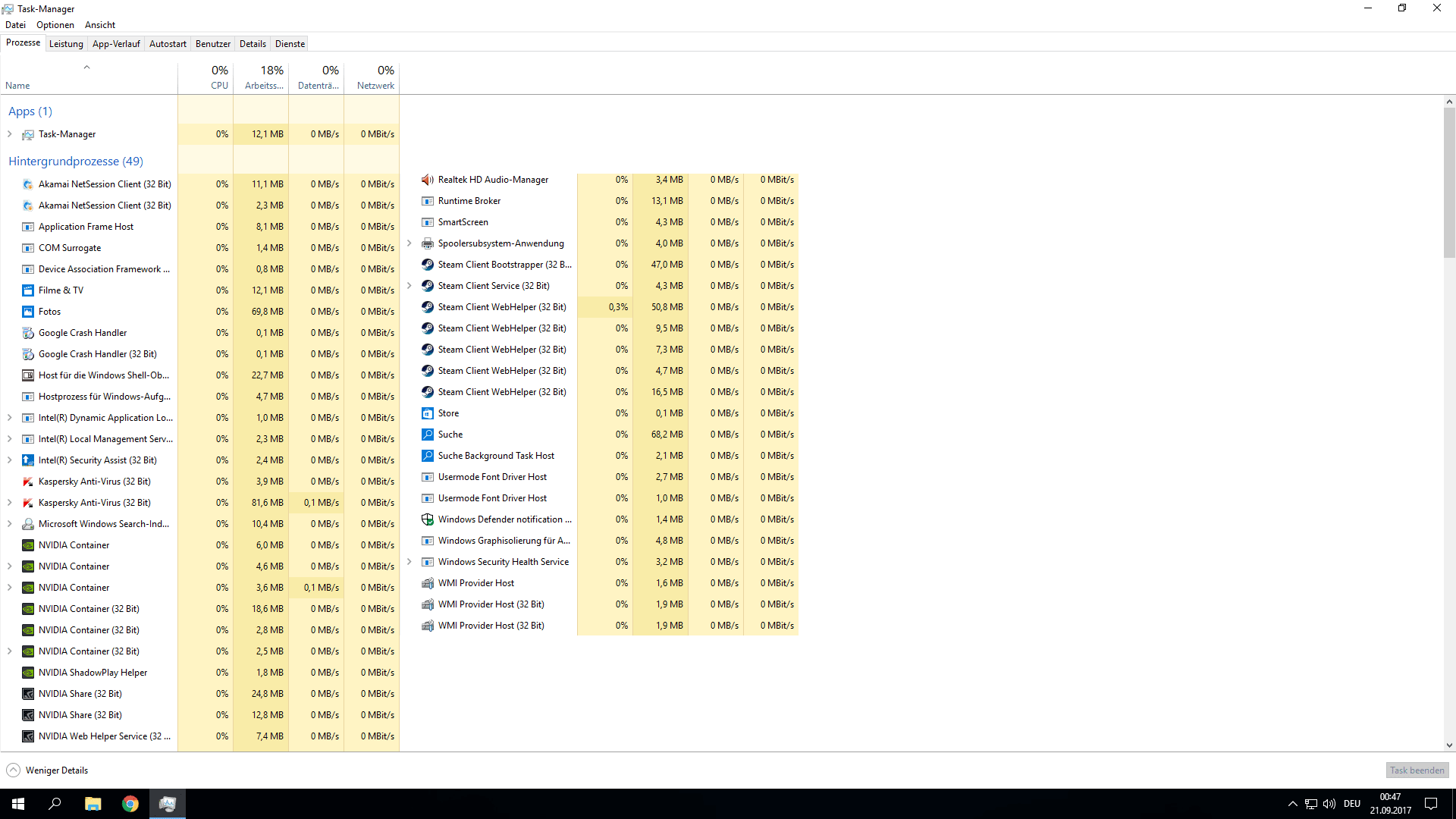The height and width of the screenshot is (819, 1456).
Task: Switch to the Benutzer tab
Action: [213, 44]
